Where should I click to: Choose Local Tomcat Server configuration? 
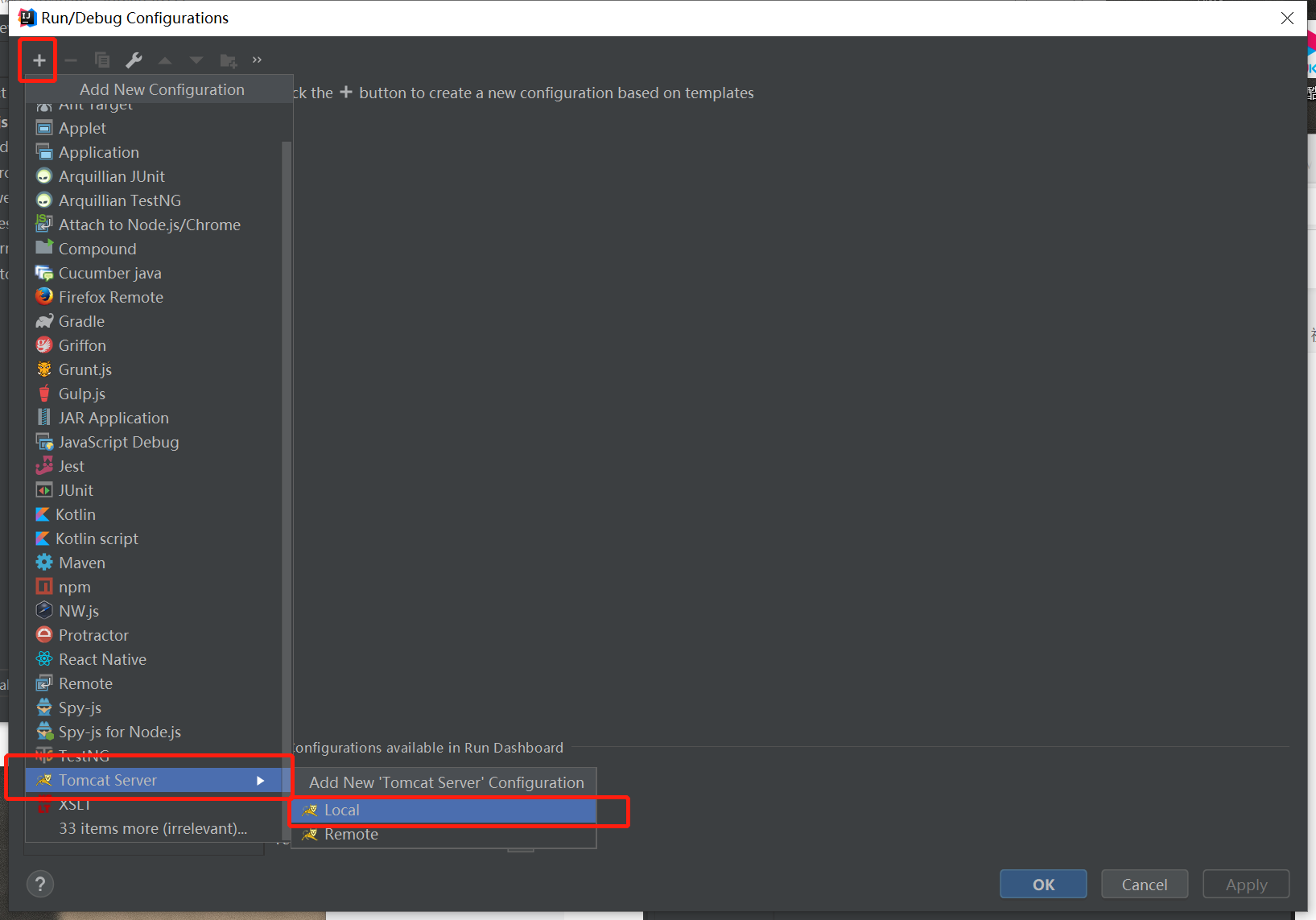[443, 811]
